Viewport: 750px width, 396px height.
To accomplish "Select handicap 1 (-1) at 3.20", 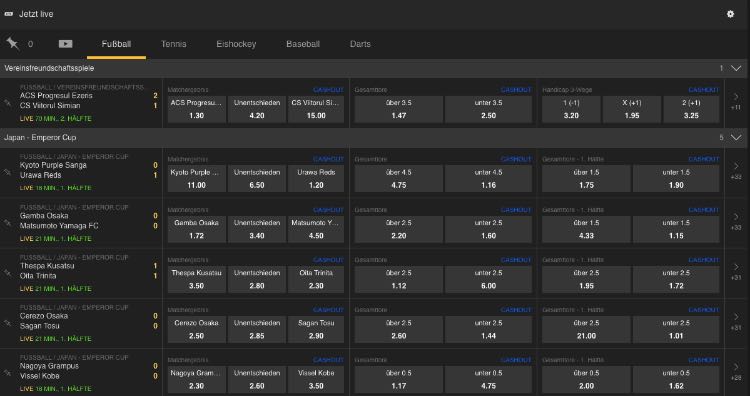I will click(x=571, y=109).
